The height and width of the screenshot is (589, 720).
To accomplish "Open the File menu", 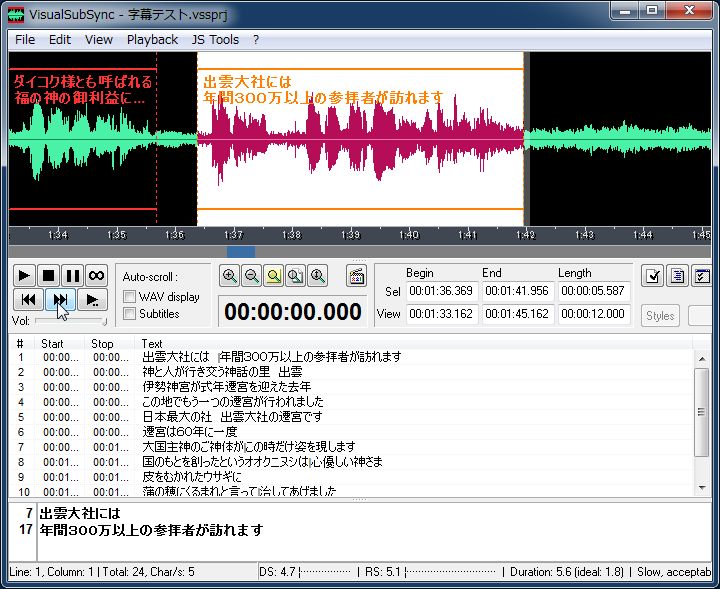I will click(x=25, y=40).
